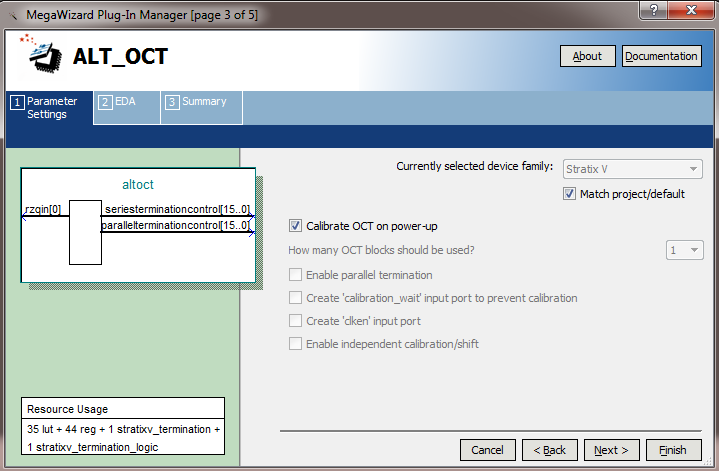This screenshot has height=471, width=719.
Task: Open the About dialog
Action: (587, 56)
